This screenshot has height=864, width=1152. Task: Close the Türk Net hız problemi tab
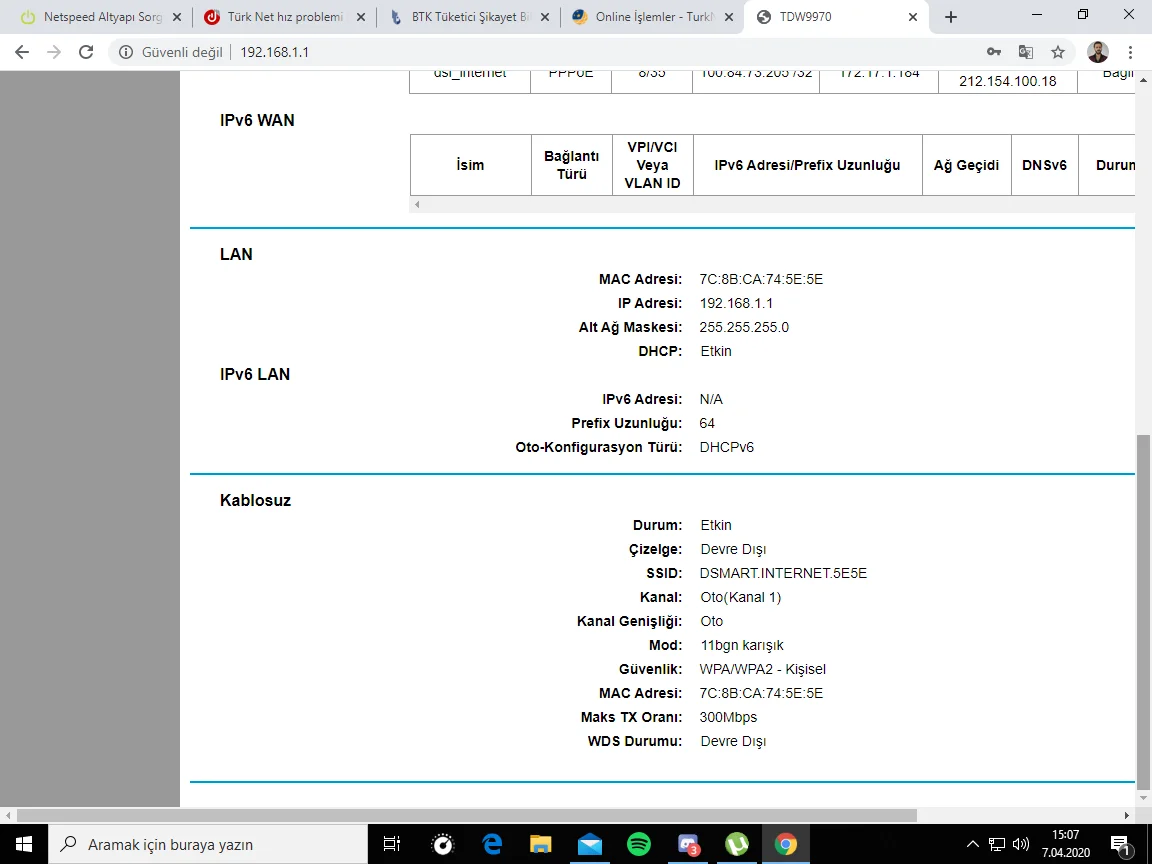click(361, 17)
